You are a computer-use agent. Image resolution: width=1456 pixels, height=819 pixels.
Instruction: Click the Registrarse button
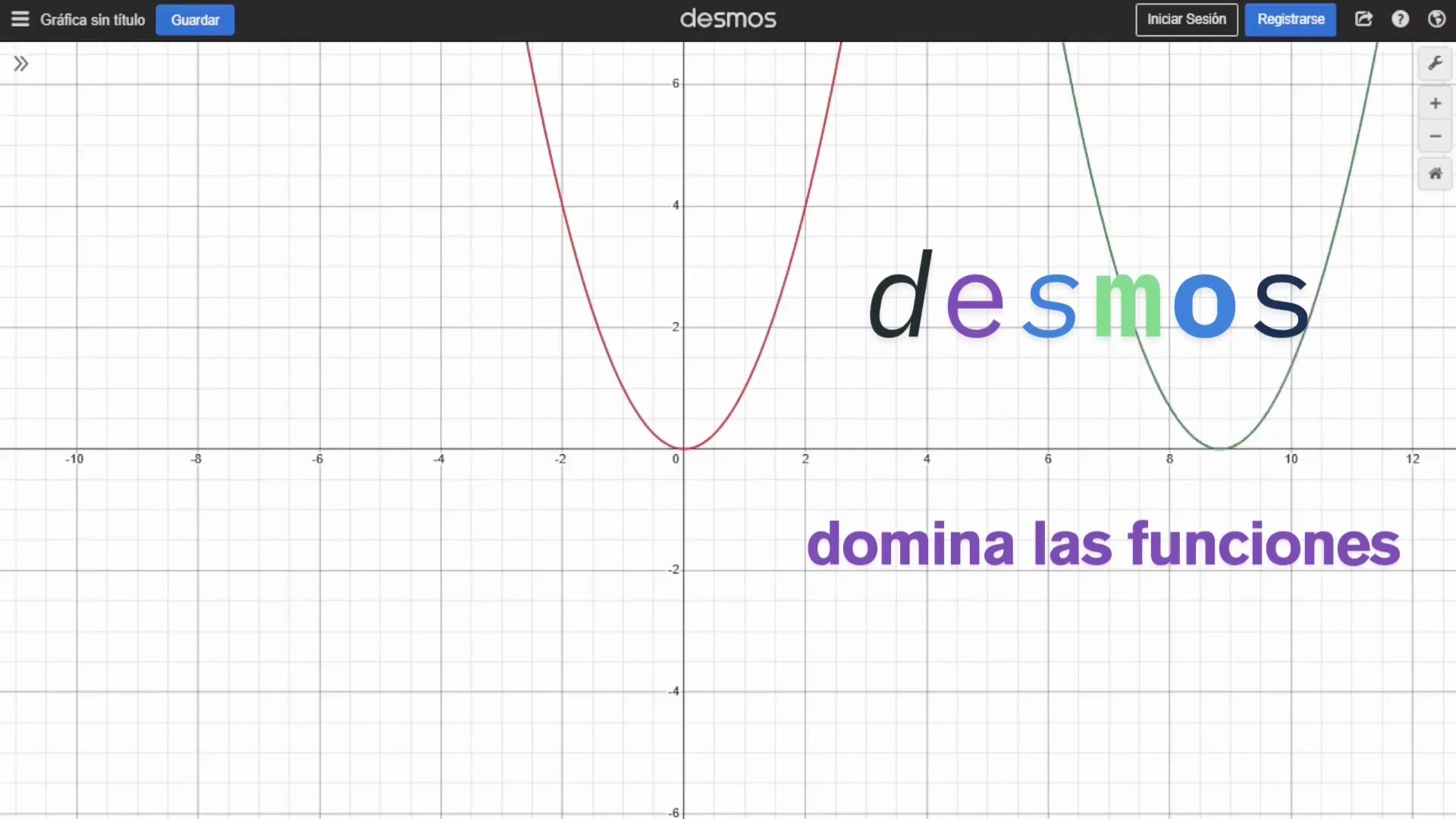(x=1290, y=20)
